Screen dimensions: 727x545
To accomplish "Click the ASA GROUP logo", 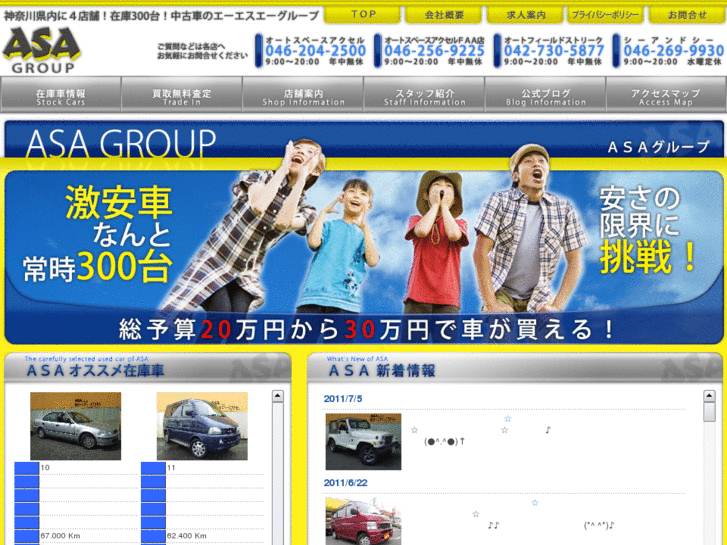I will (x=42, y=50).
